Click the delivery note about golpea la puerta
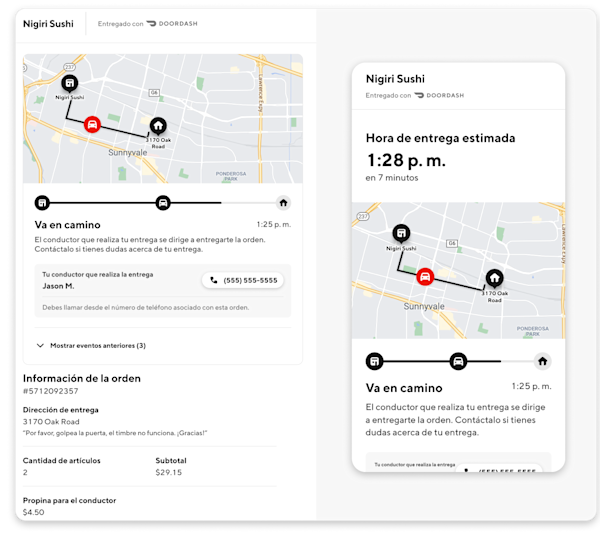Viewport: 600px width, 536px height. (115, 433)
